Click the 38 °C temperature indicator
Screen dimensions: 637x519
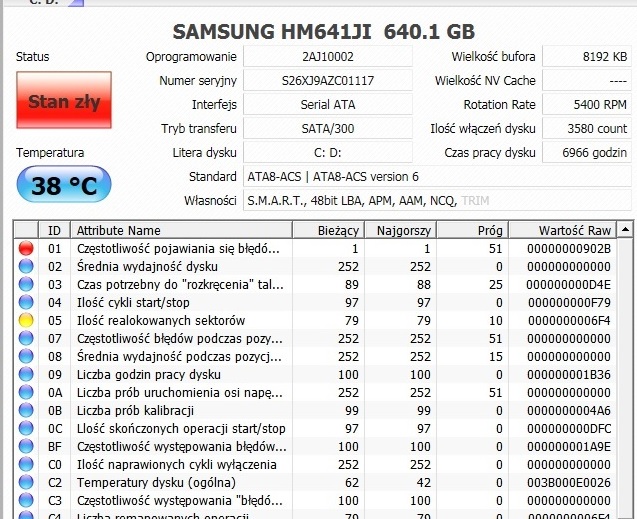point(64,184)
